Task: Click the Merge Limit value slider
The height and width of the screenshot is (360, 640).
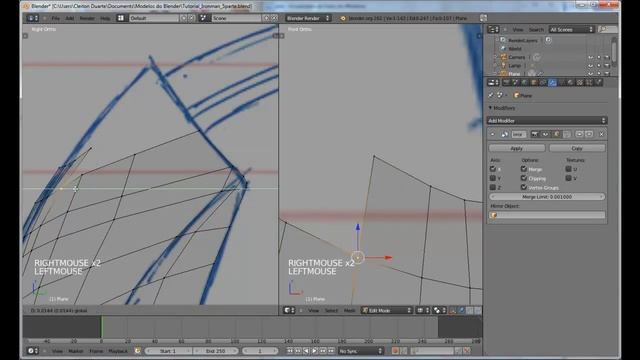Action: [547, 197]
